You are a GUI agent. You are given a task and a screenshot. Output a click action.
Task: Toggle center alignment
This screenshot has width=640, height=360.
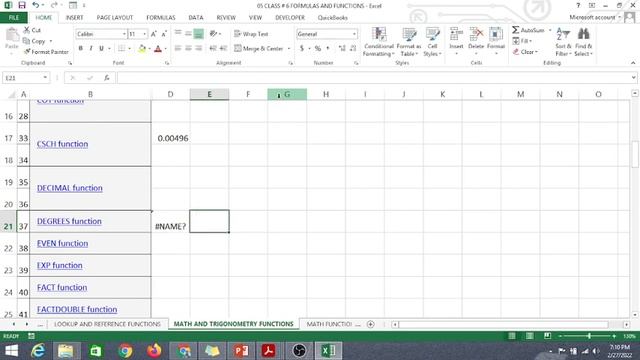pyautogui.click(x=188, y=49)
